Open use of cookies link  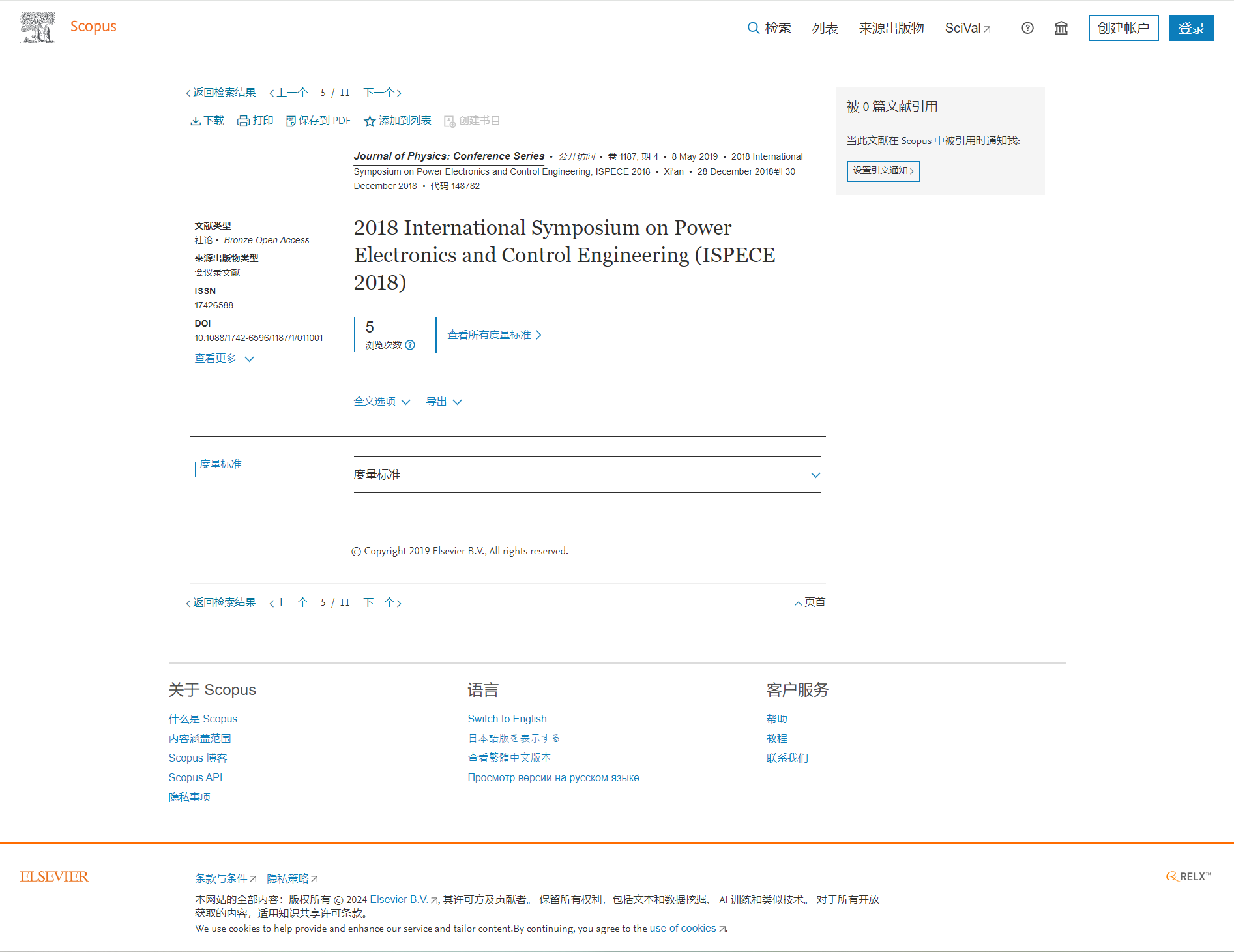688,929
